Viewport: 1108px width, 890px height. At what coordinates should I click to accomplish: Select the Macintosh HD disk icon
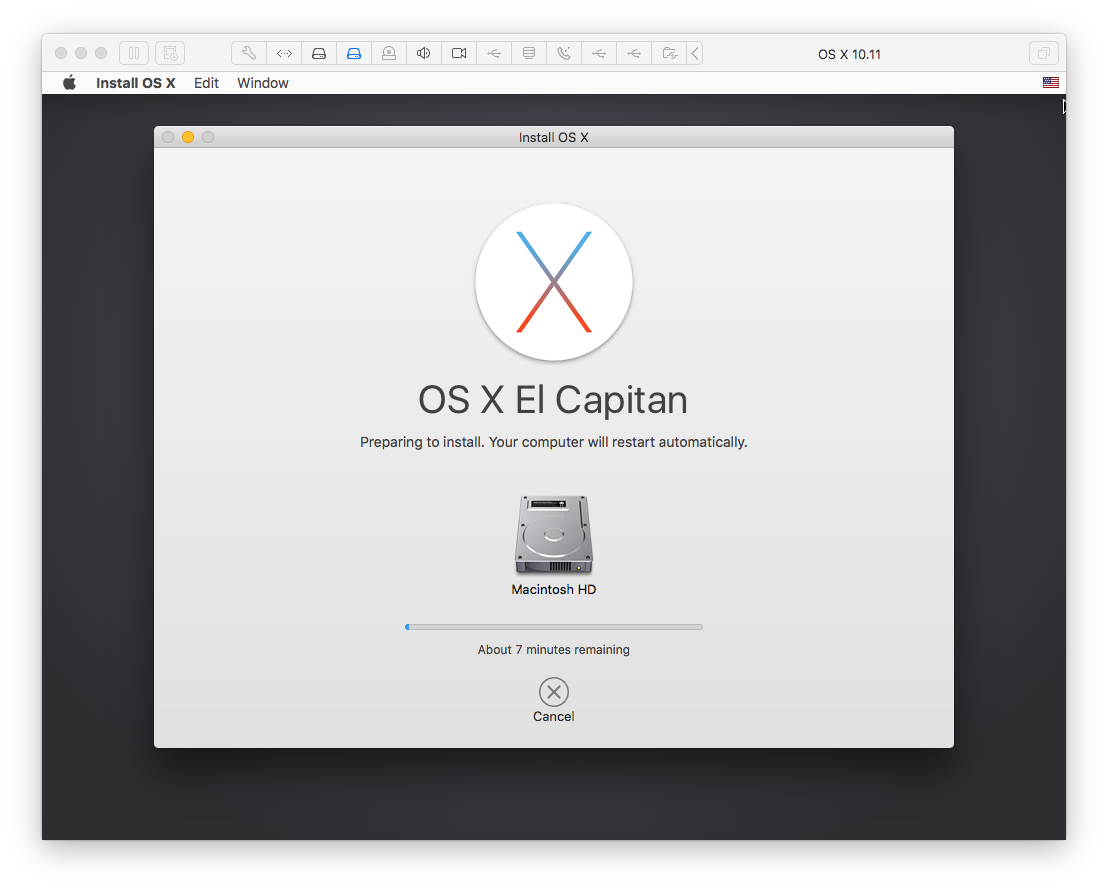click(x=554, y=534)
